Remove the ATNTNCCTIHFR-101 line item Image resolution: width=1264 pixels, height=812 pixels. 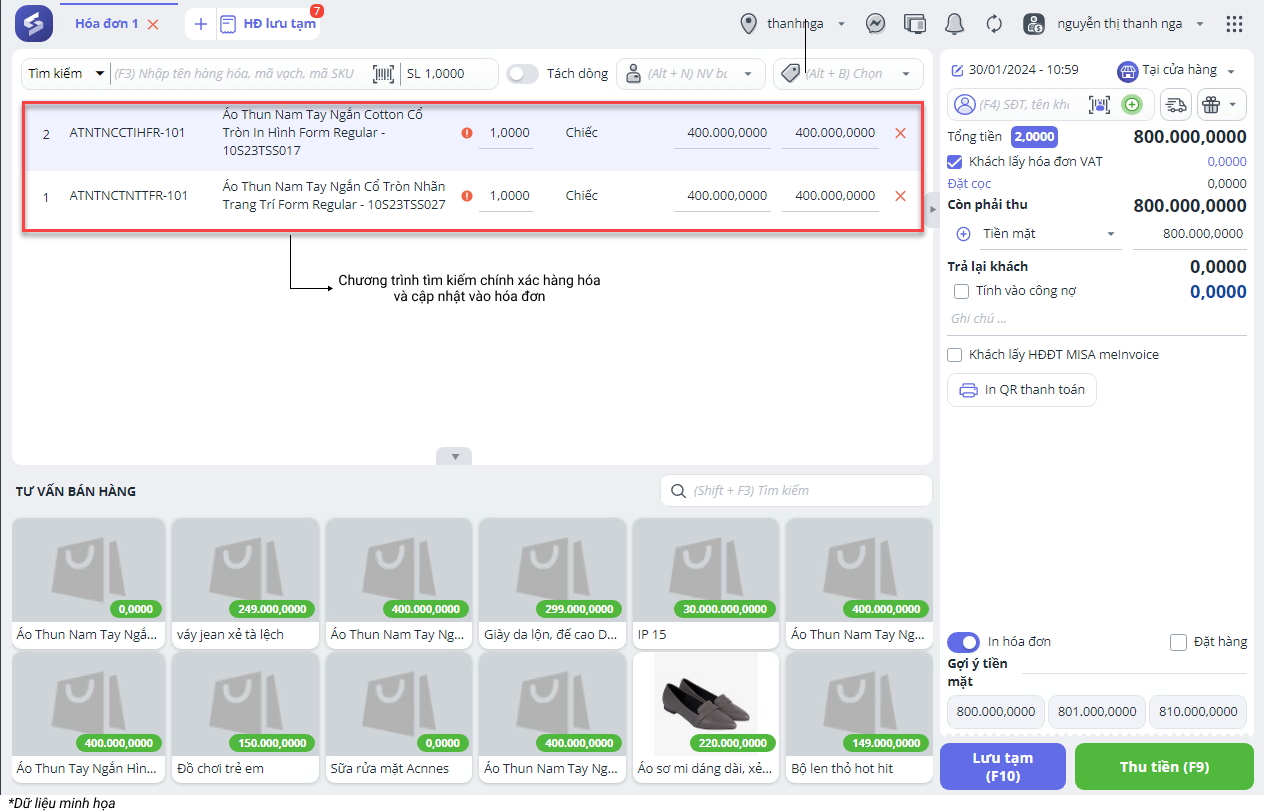(x=900, y=133)
